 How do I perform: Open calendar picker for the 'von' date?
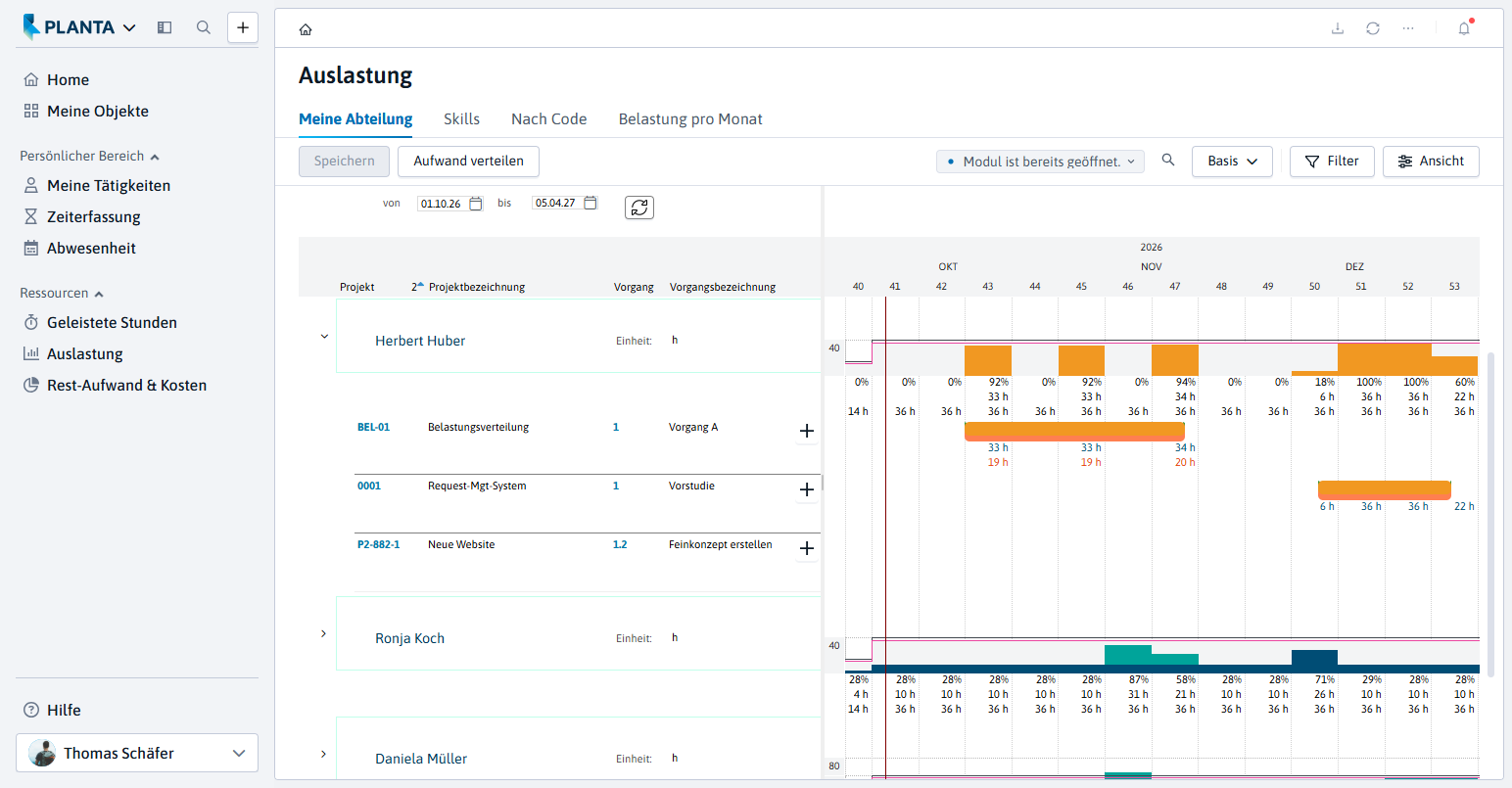click(x=476, y=204)
